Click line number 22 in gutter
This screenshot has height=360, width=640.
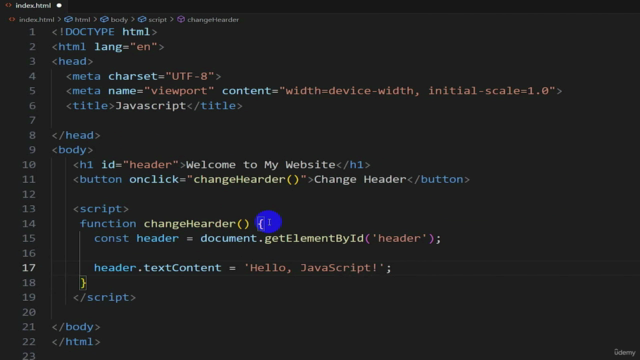coord(29,342)
